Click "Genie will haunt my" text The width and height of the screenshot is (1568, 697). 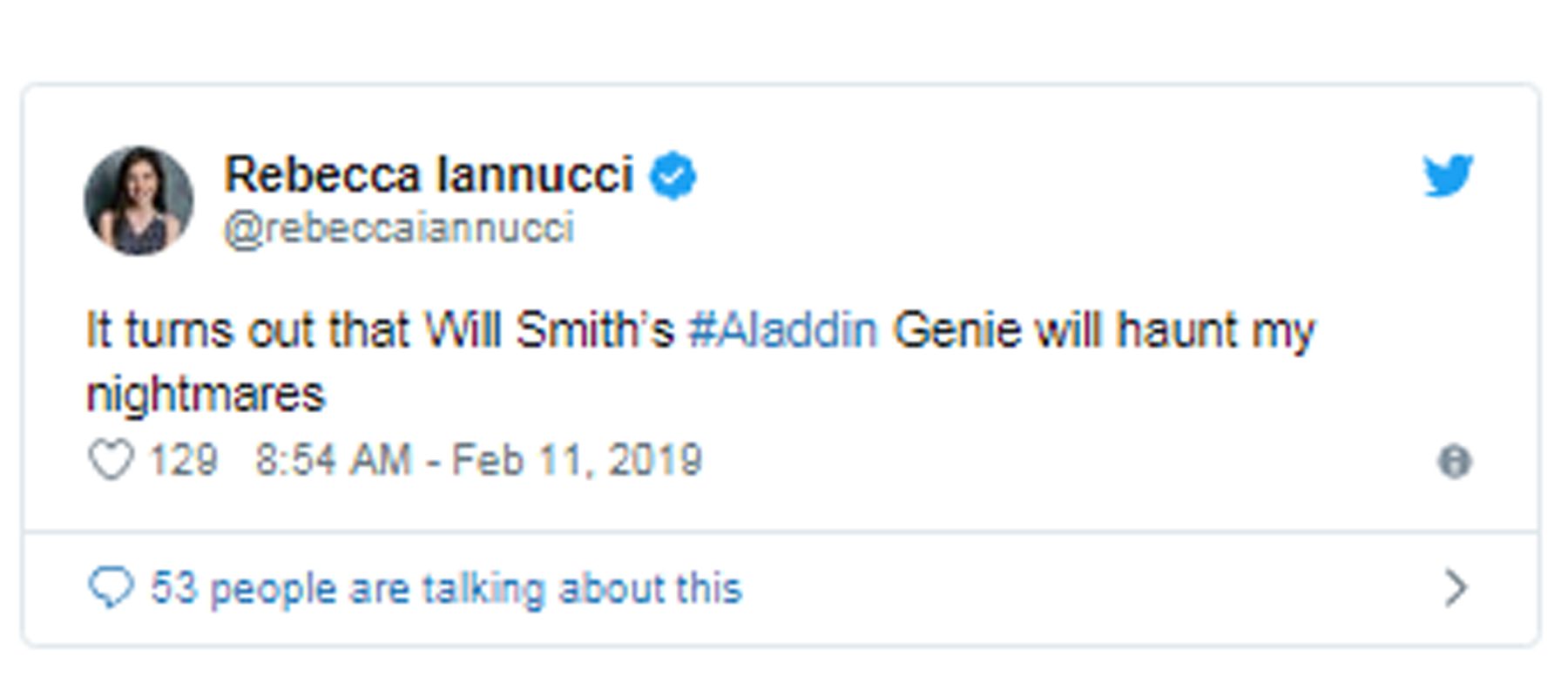point(1103,331)
